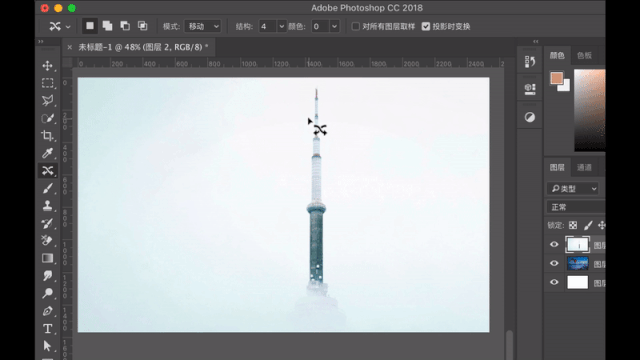This screenshot has height=360, width=640.
Task: Click New selection mode icon
Action: (90, 26)
